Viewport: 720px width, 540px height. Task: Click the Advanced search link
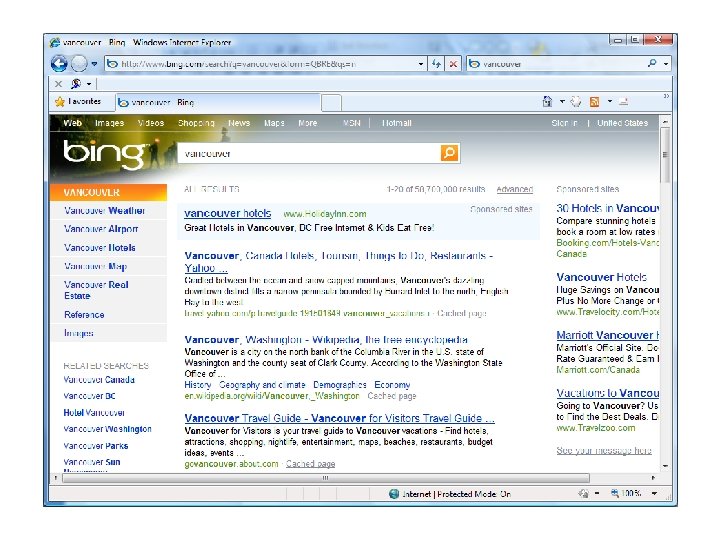(x=515, y=189)
